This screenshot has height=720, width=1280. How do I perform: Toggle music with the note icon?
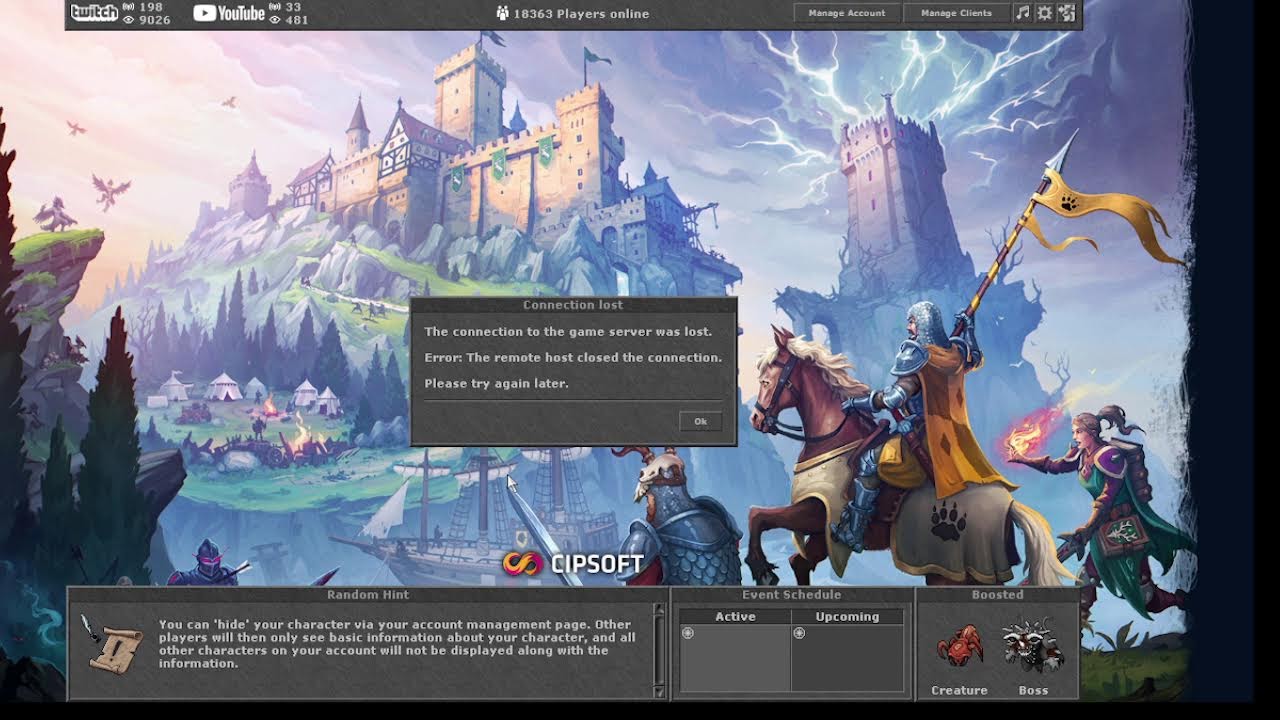coord(1022,13)
